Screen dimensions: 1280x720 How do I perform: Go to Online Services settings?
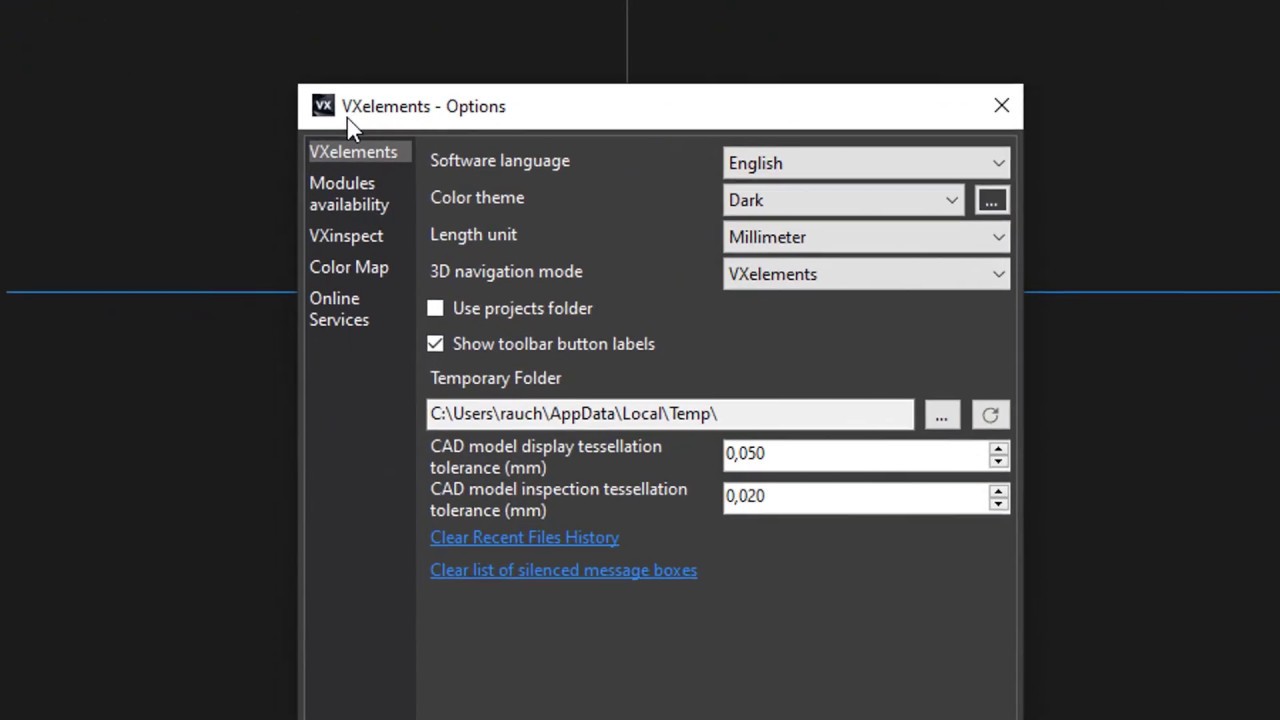(x=339, y=308)
